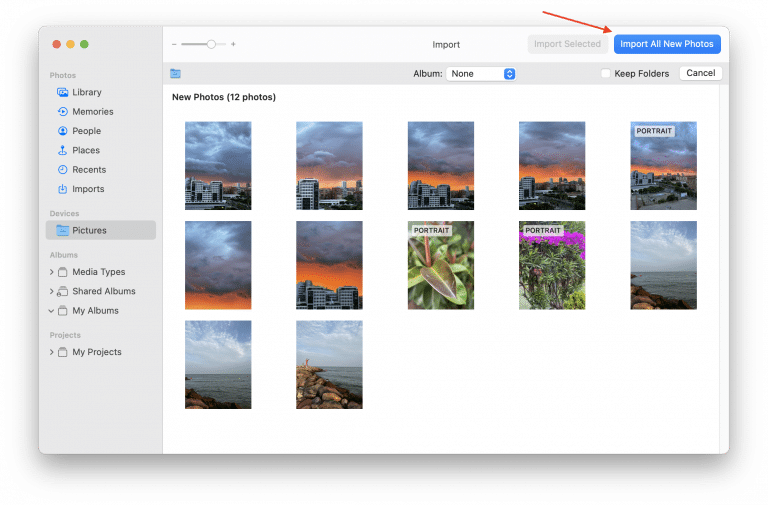768x505 pixels.
Task: Click the Shared Albums label
Action: click(104, 291)
